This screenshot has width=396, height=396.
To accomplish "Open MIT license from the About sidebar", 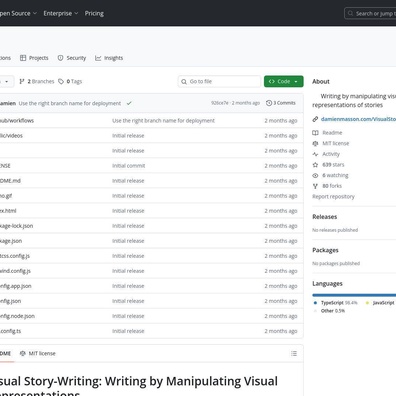I will (x=336, y=143).
